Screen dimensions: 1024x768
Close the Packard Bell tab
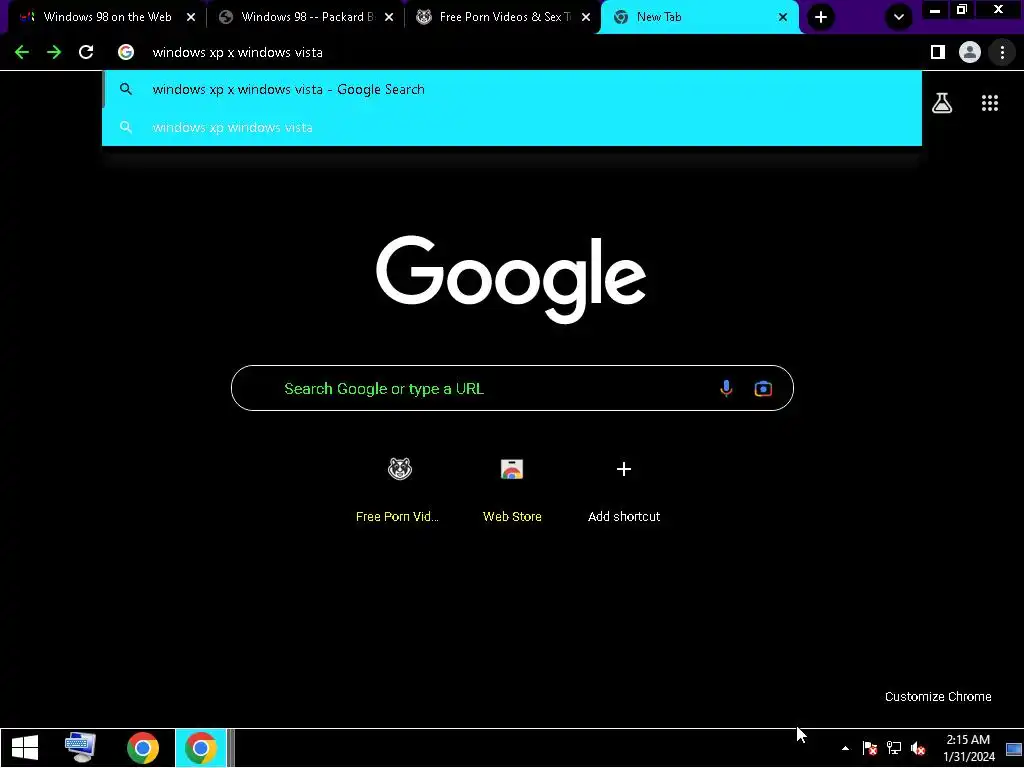389,18
